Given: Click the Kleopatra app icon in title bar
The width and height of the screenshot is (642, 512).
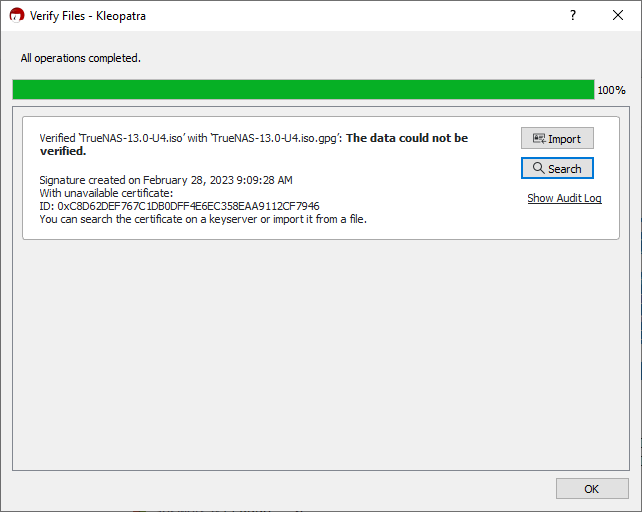Looking at the screenshot, I should coord(17,16).
